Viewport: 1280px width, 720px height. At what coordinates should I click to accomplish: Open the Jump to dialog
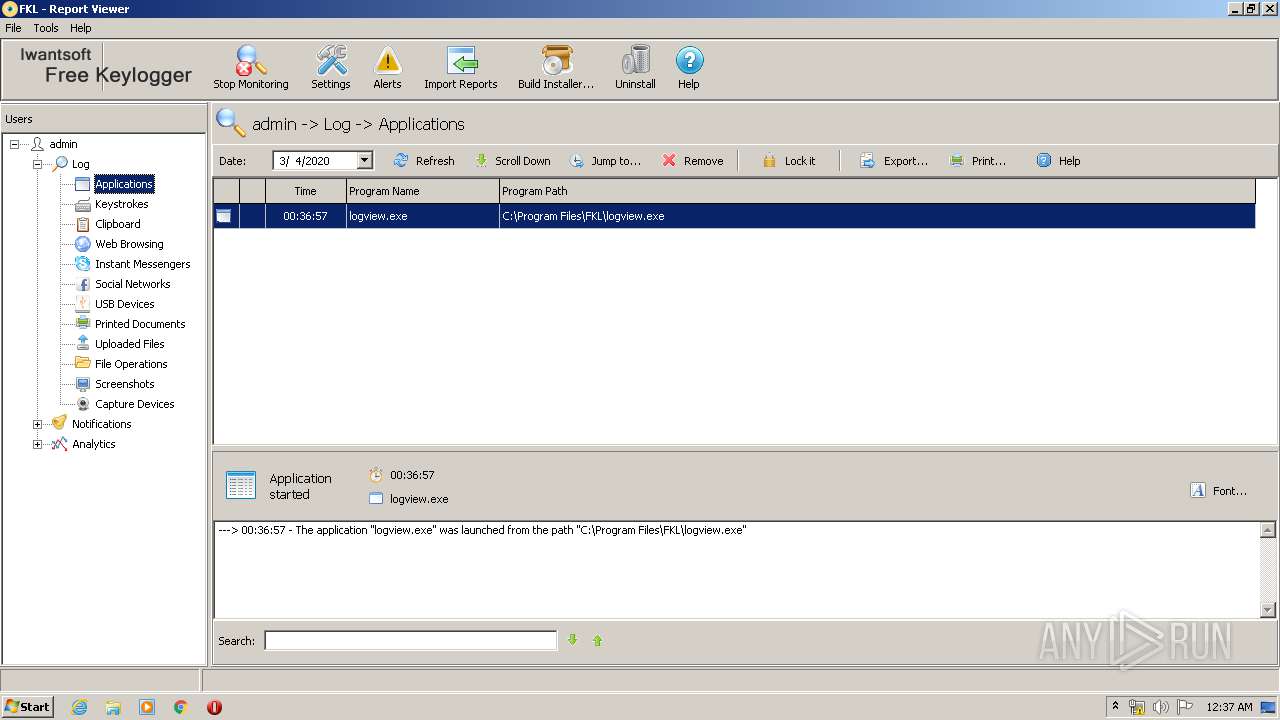coord(605,161)
